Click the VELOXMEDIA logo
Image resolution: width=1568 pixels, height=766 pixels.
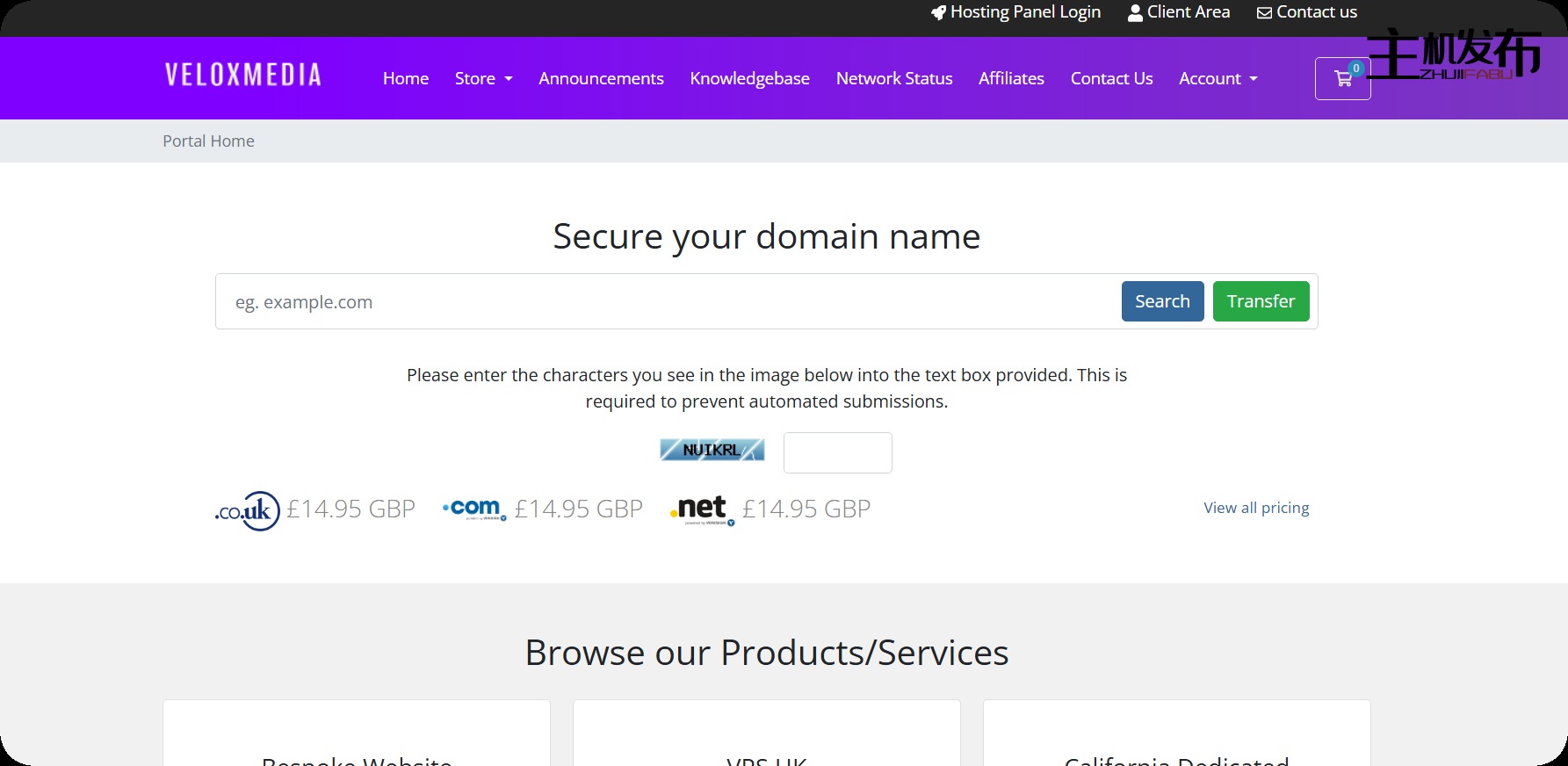coord(243,76)
